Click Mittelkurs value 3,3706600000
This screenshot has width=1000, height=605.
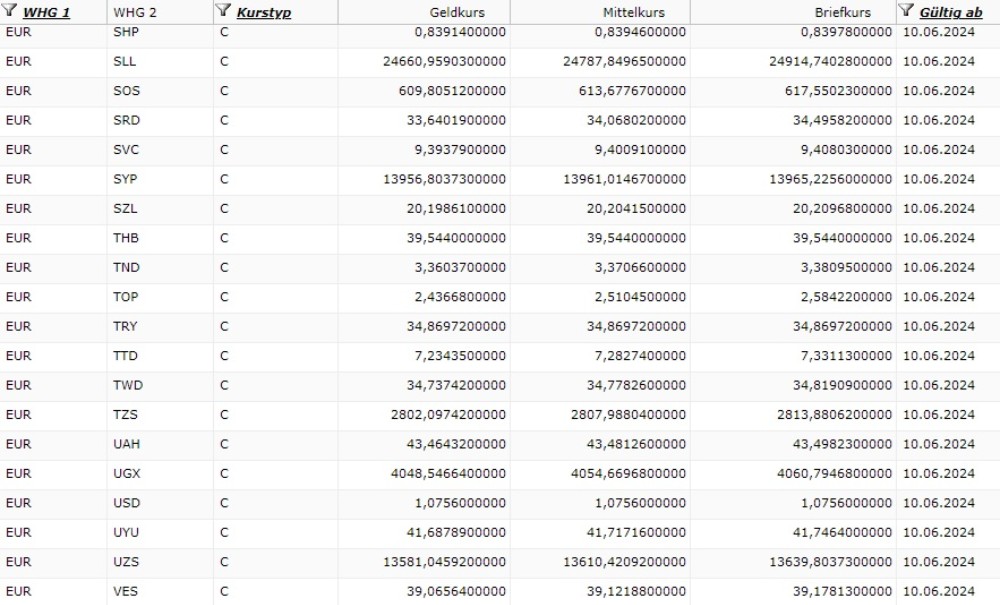pos(640,267)
